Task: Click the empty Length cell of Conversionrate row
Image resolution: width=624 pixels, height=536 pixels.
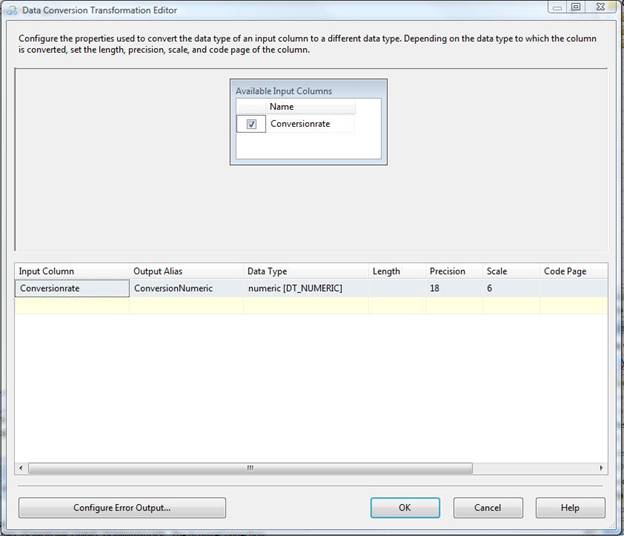Action: tap(397, 288)
